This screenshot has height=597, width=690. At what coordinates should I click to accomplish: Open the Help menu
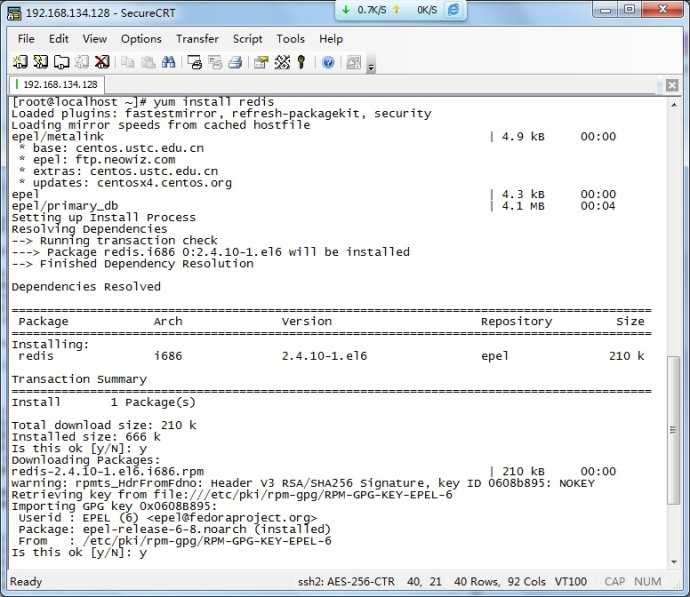(331, 39)
